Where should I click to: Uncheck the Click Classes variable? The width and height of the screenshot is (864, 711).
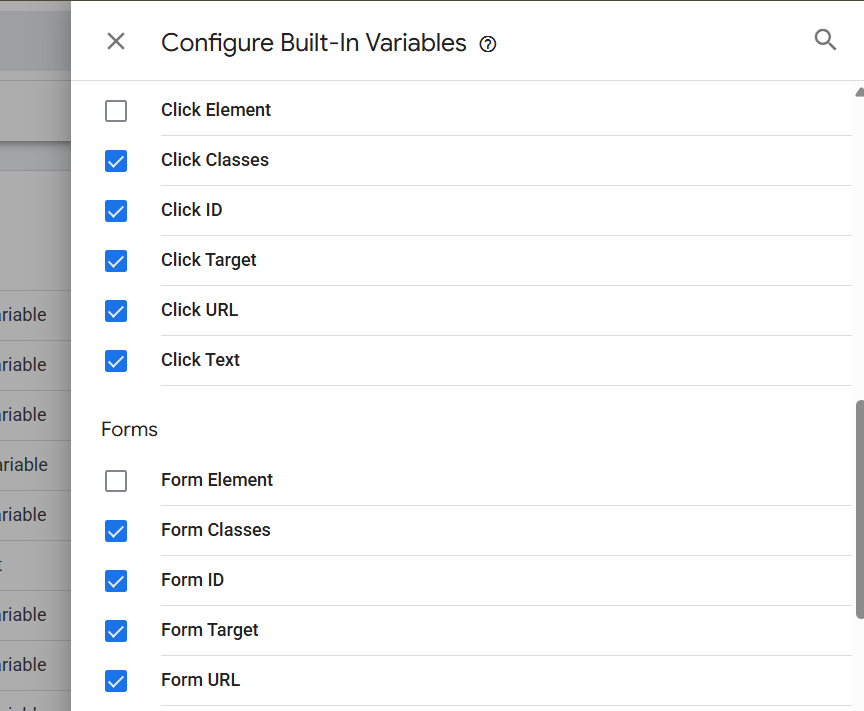pyautogui.click(x=116, y=161)
